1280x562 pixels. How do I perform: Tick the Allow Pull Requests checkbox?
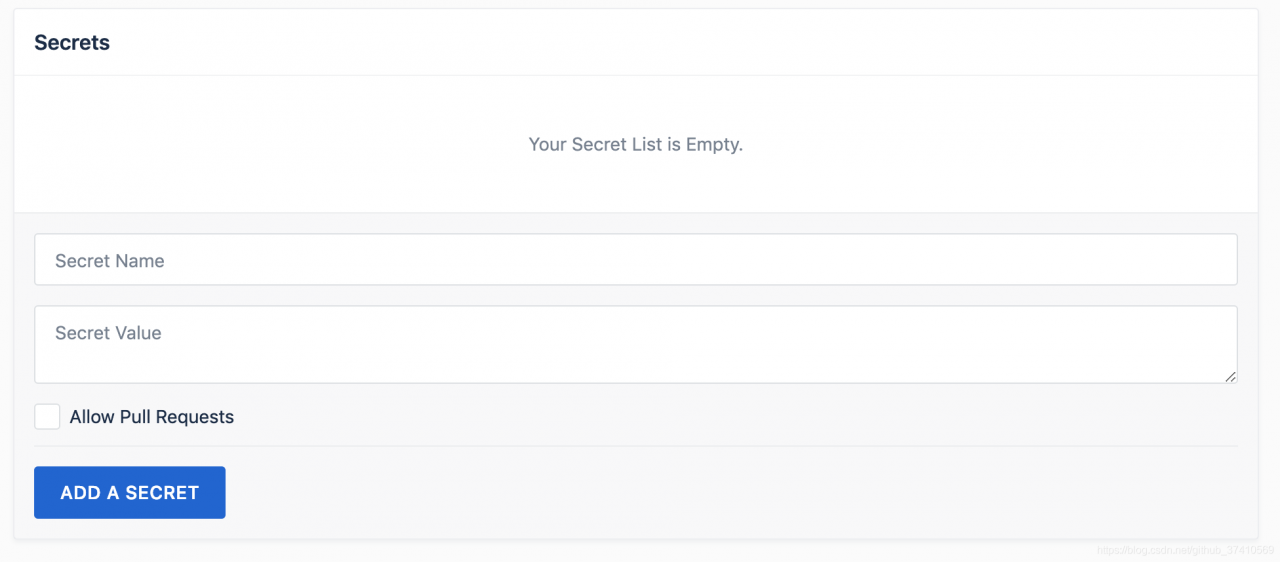click(47, 417)
